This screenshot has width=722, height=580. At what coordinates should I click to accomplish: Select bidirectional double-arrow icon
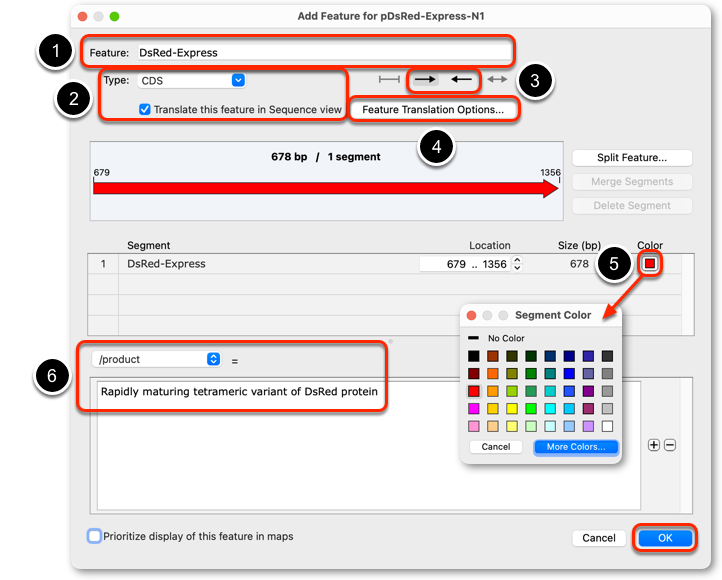(497, 80)
